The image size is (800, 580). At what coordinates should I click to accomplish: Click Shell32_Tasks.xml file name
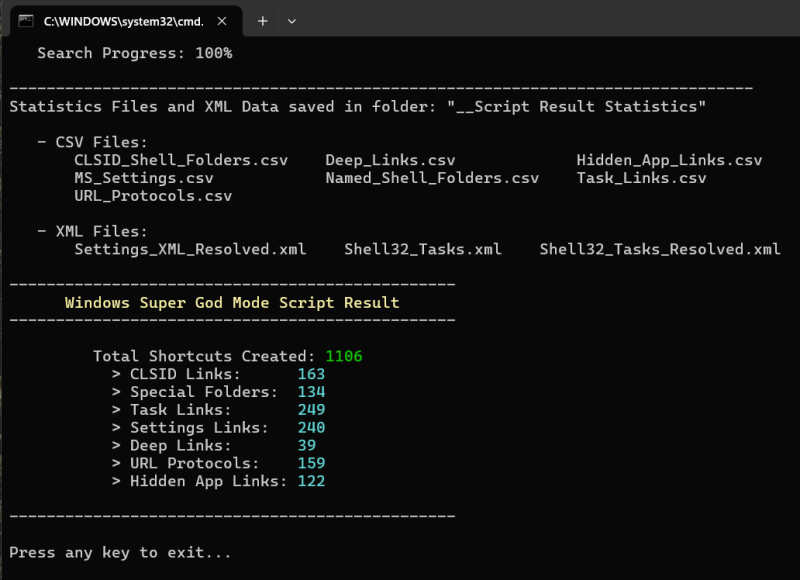(423, 249)
